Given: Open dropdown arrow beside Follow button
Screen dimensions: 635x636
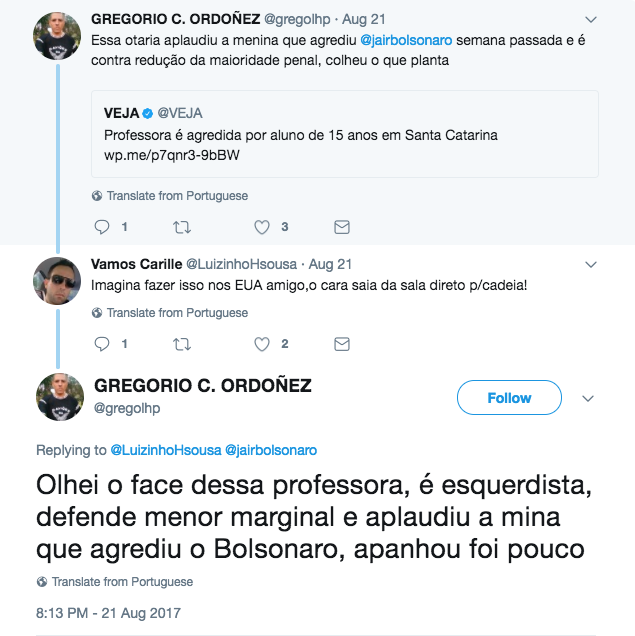Looking at the screenshot, I should [x=588, y=398].
